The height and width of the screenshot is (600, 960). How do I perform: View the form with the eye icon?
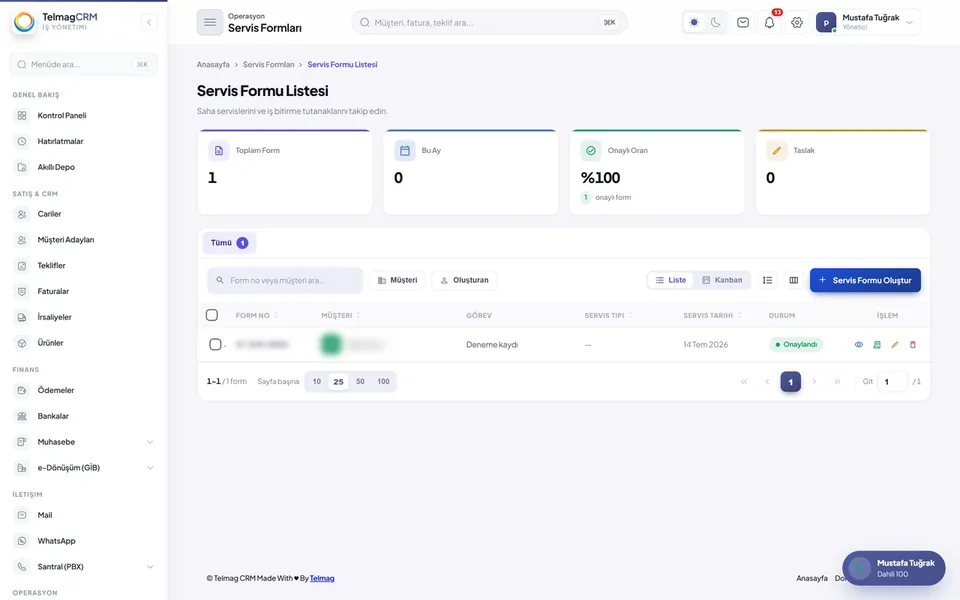point(859,345)
